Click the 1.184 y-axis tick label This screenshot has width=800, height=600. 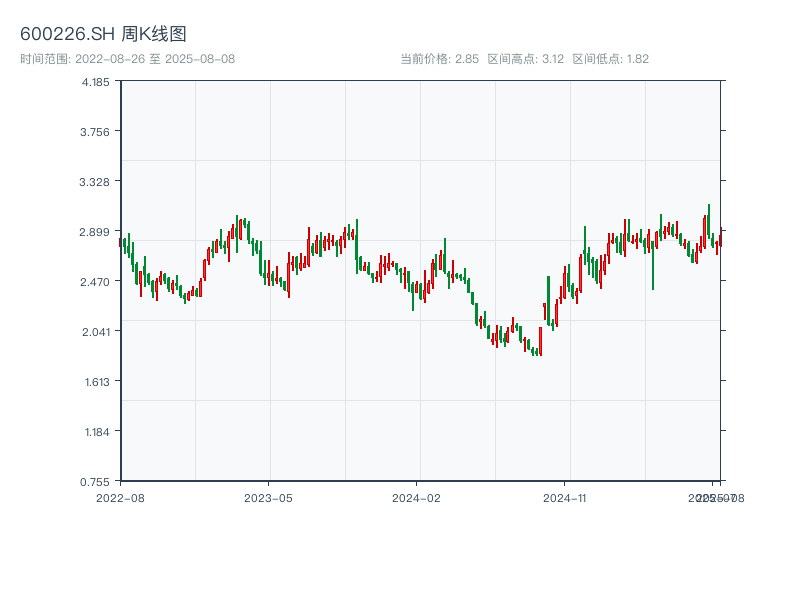click(96, 432)
